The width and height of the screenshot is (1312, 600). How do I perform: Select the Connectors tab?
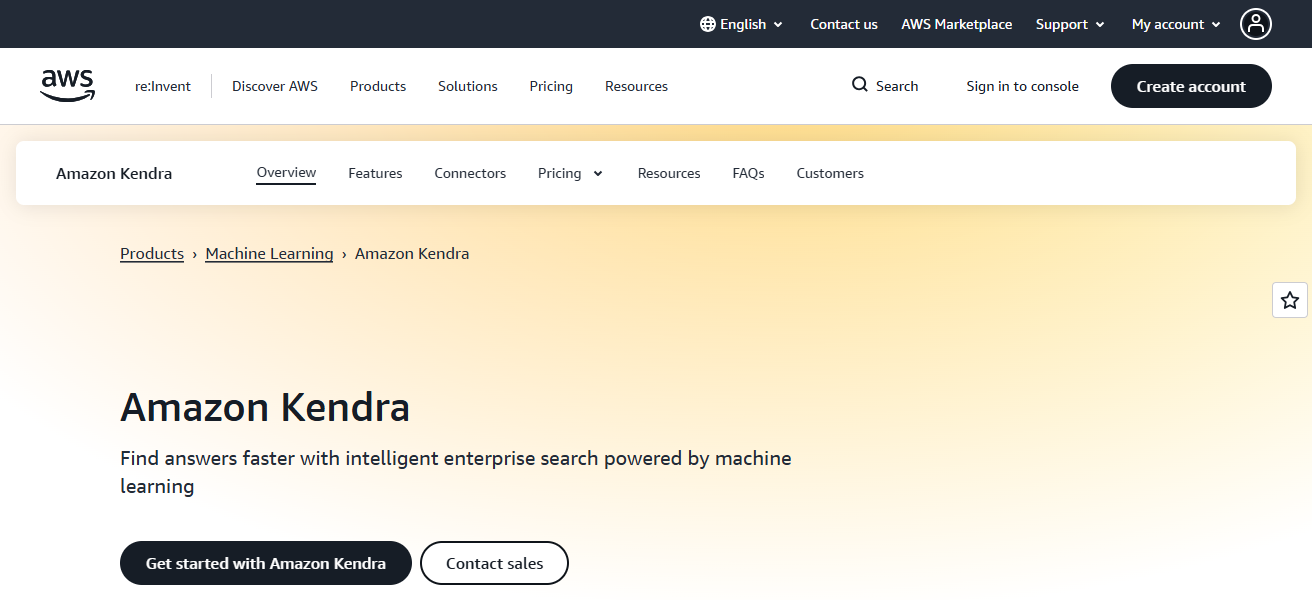(470, 173)
